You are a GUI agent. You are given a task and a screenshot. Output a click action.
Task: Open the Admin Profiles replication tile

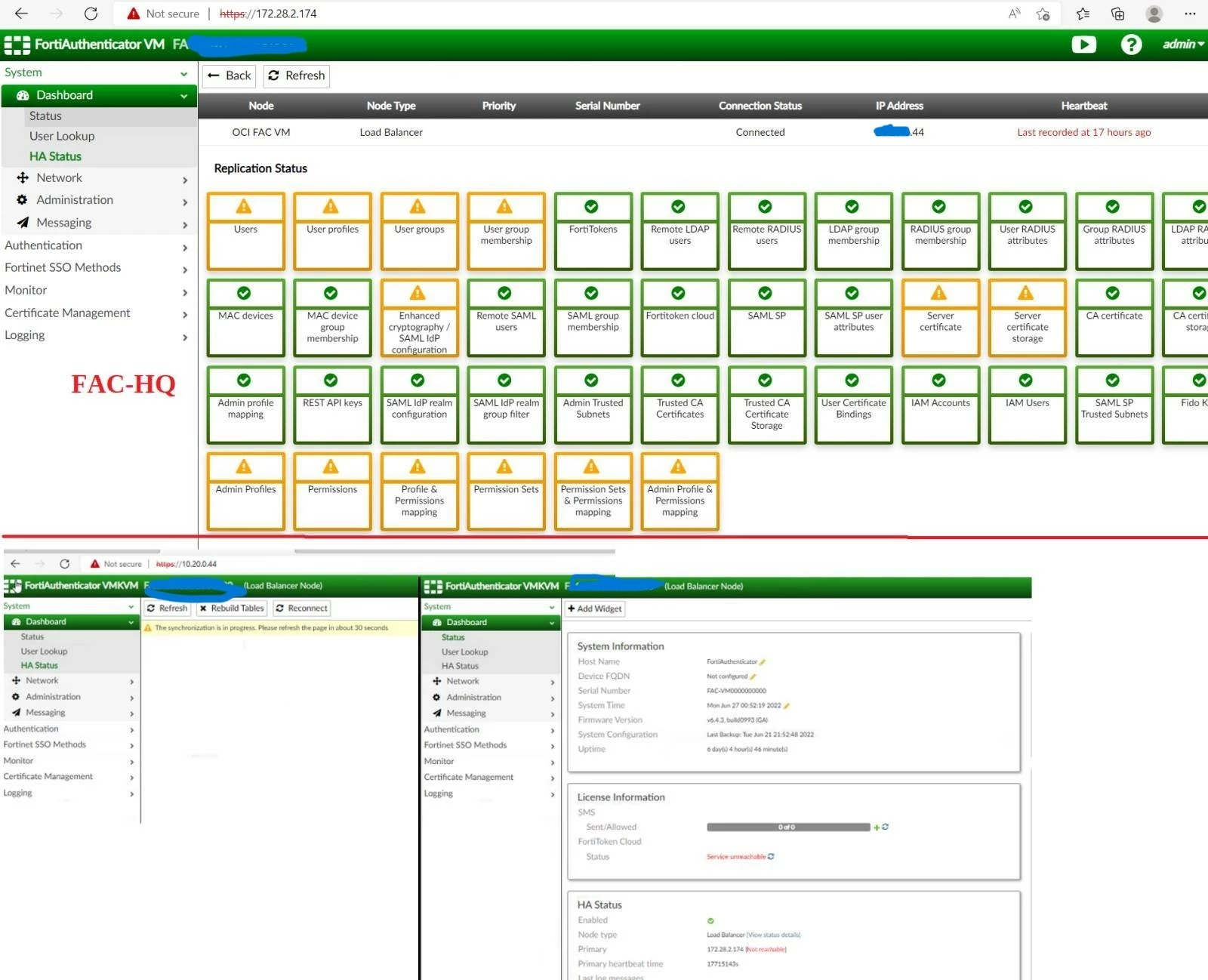point(245,492)
